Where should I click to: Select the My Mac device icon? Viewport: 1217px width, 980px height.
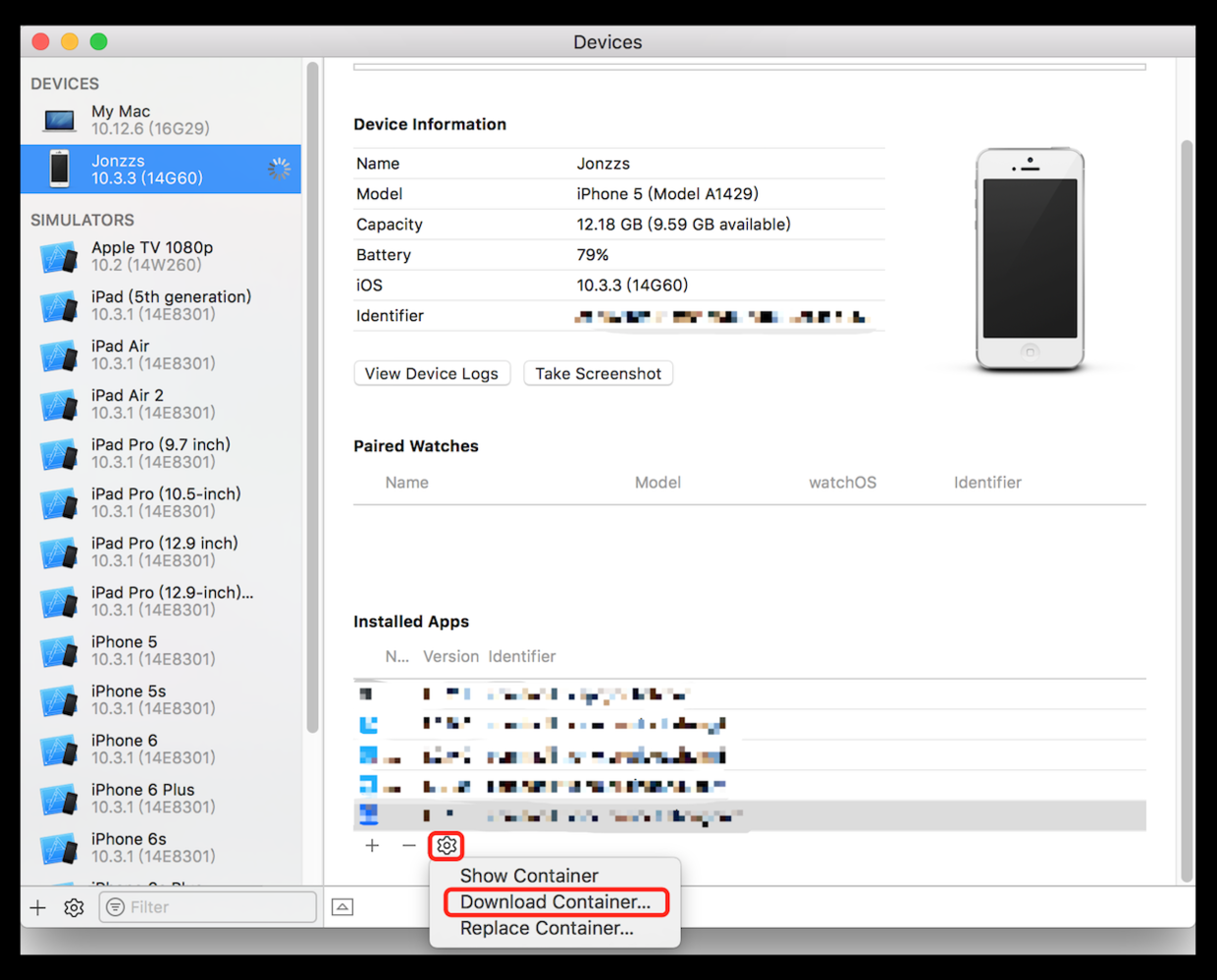(59, 119)
